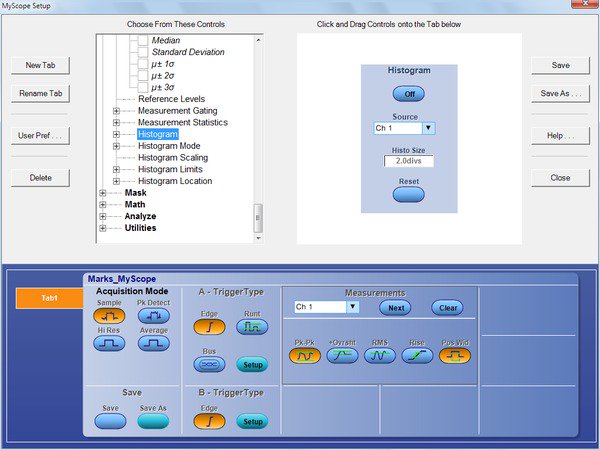Select the Average acquisition mode icon
Screen dimensions: 600x450
pyautogui.click(x=153, y=343)
